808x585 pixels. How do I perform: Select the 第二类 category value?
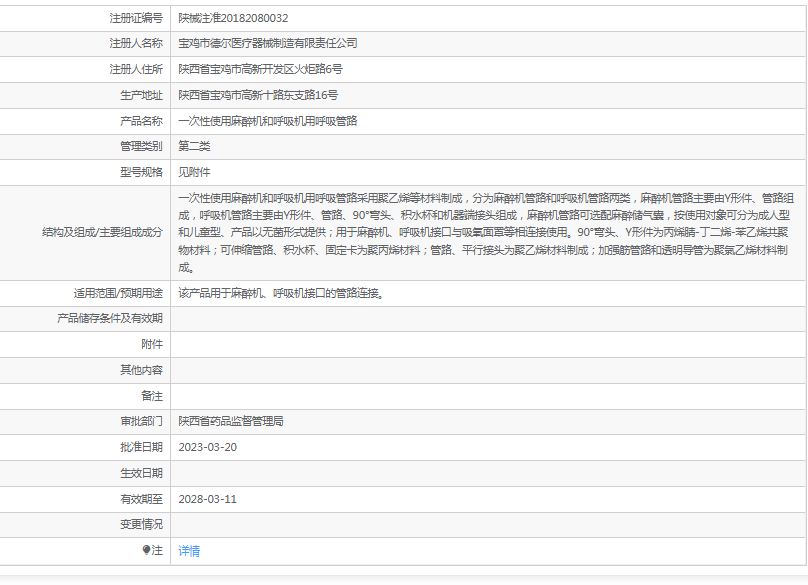point(194,146)
